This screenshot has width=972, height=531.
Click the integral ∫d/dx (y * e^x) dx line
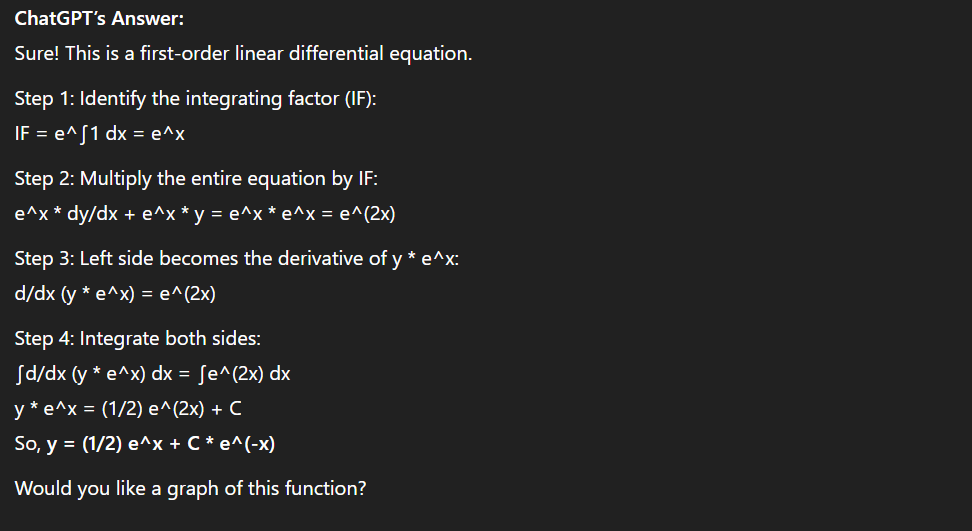pos(152,374)
